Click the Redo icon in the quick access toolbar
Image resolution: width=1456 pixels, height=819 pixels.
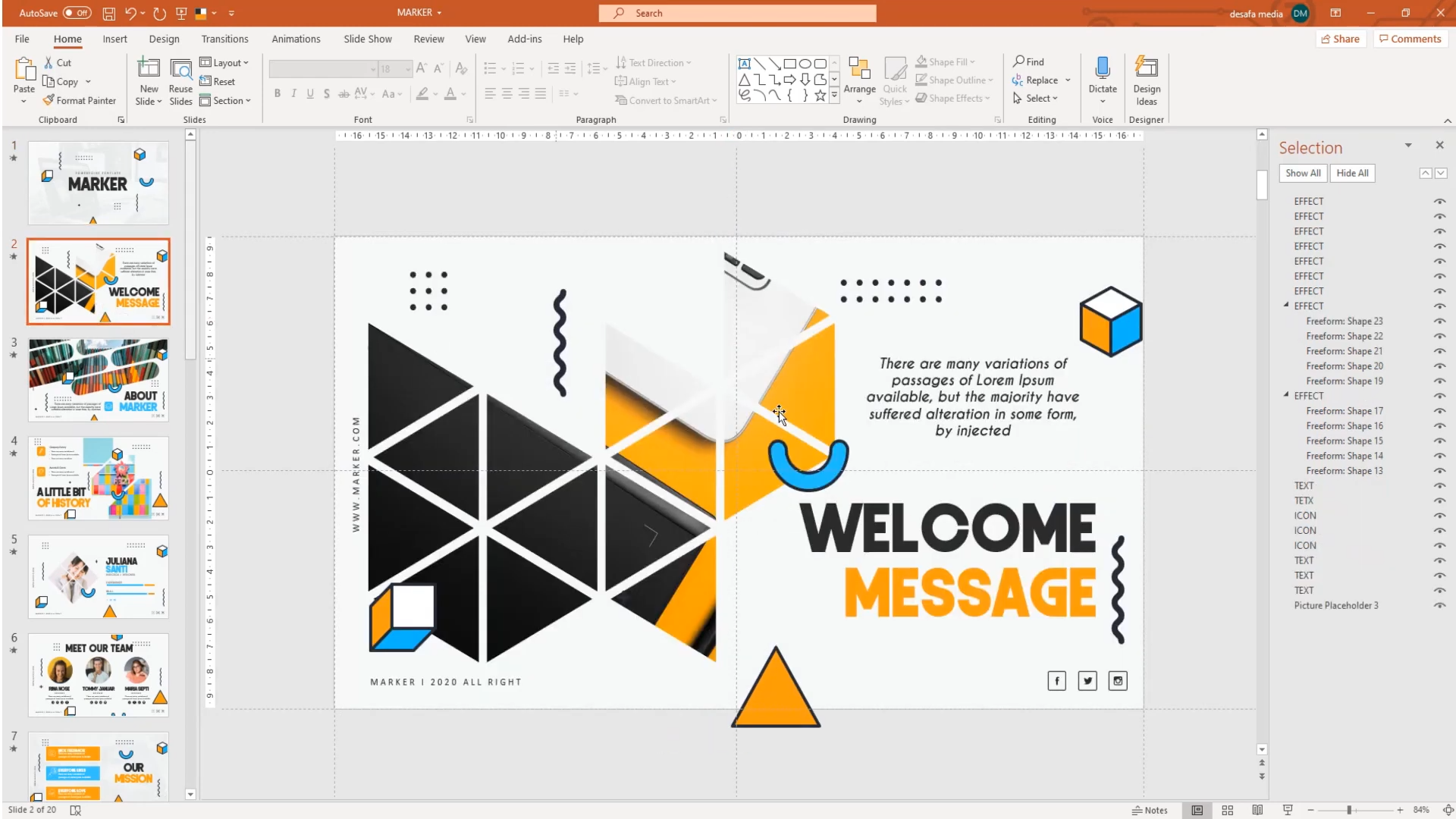(159, 13)
